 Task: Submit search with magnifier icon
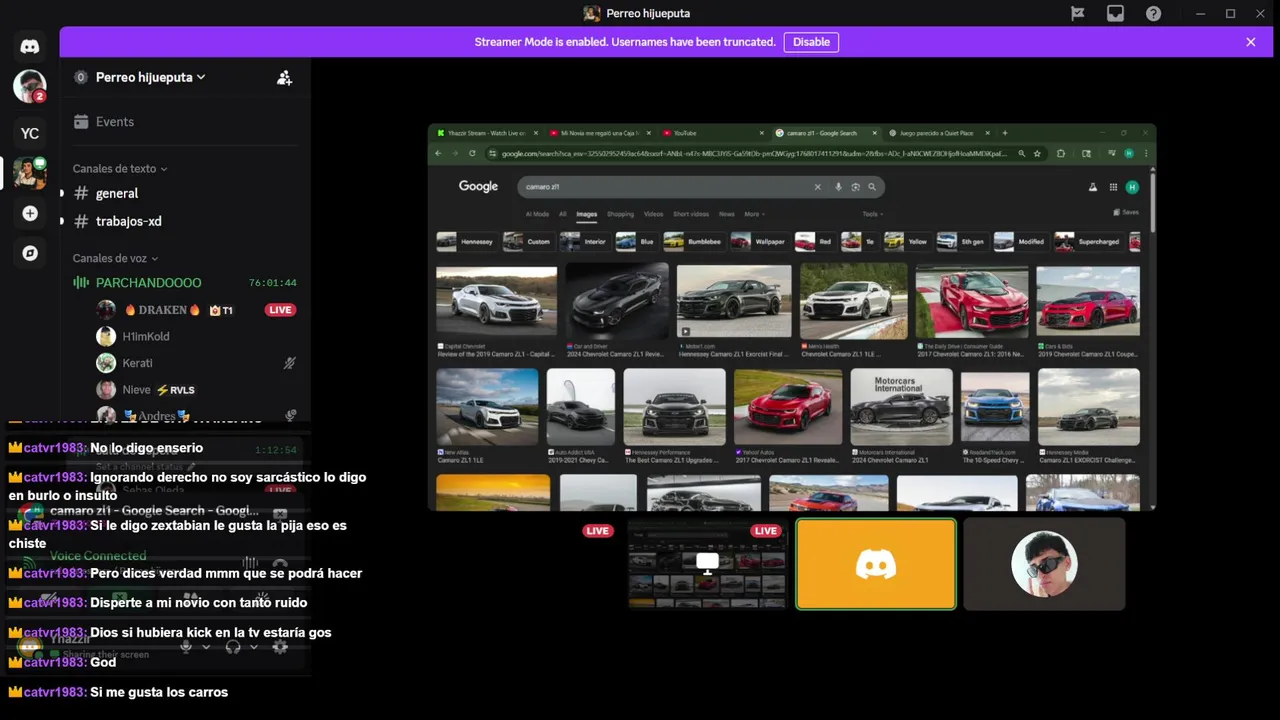(x=872, y=187)
